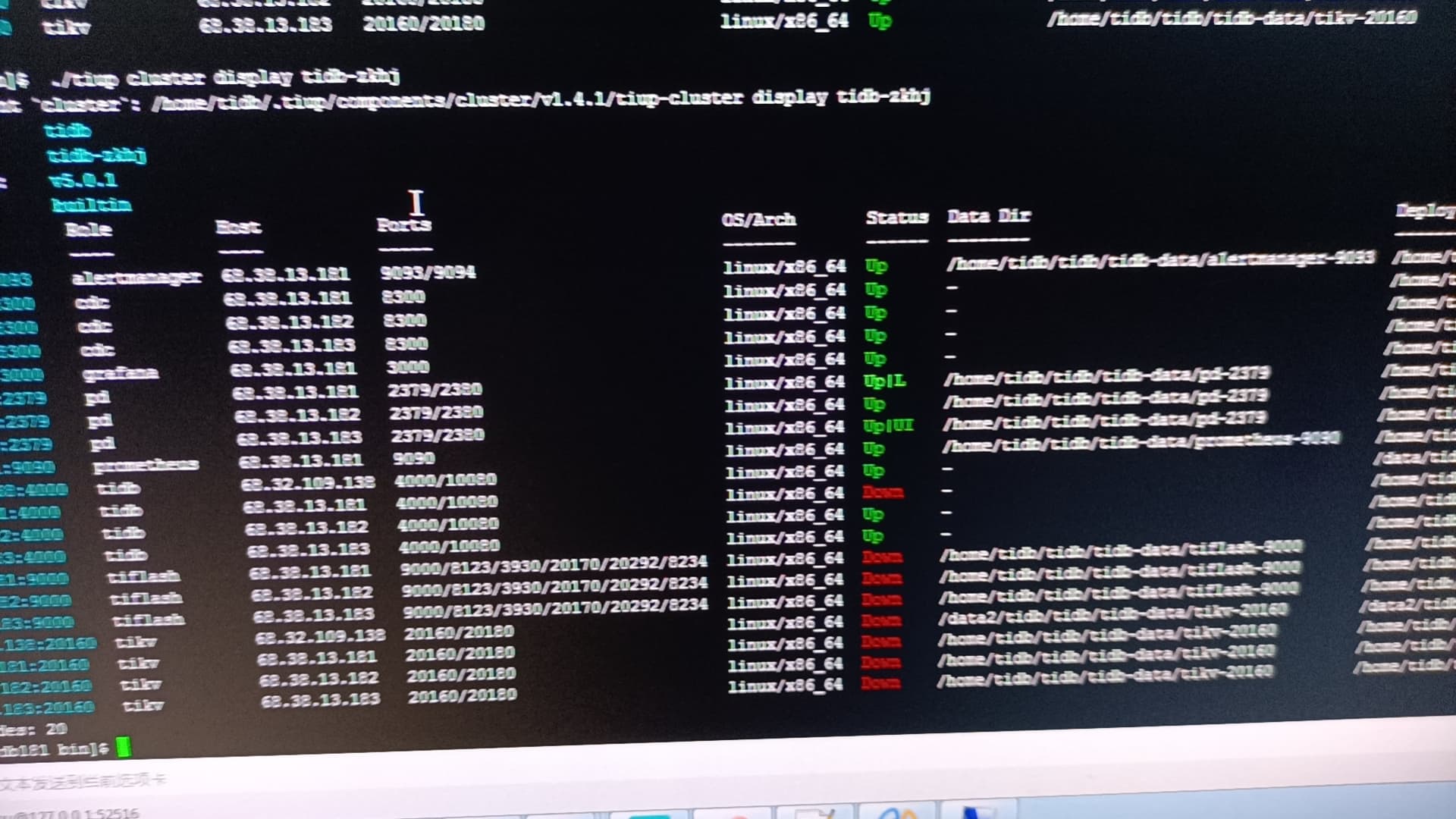Click the green Up|L status value
The width and height of the screenshot is (1456, 819).
[x=884, y=381]
